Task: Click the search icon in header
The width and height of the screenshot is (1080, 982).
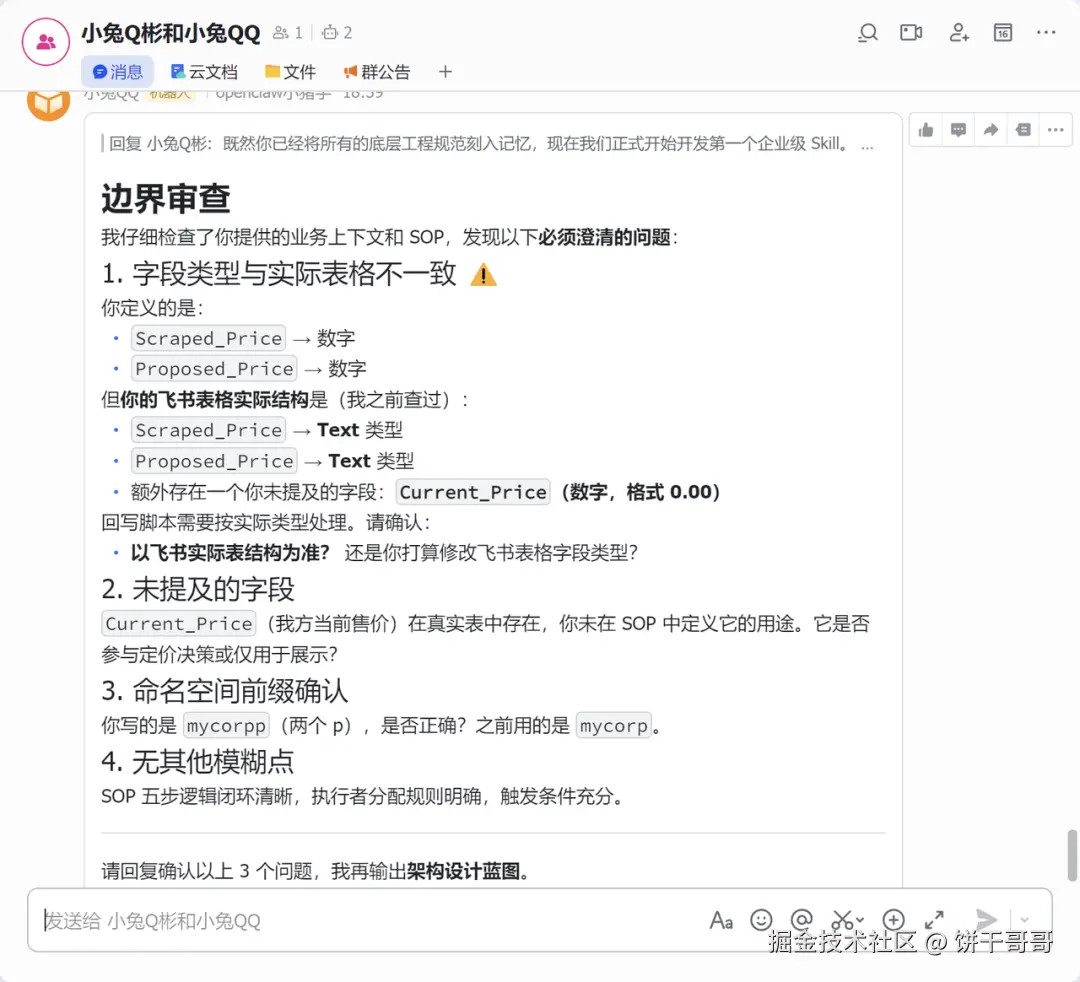Action: [868, 32]
